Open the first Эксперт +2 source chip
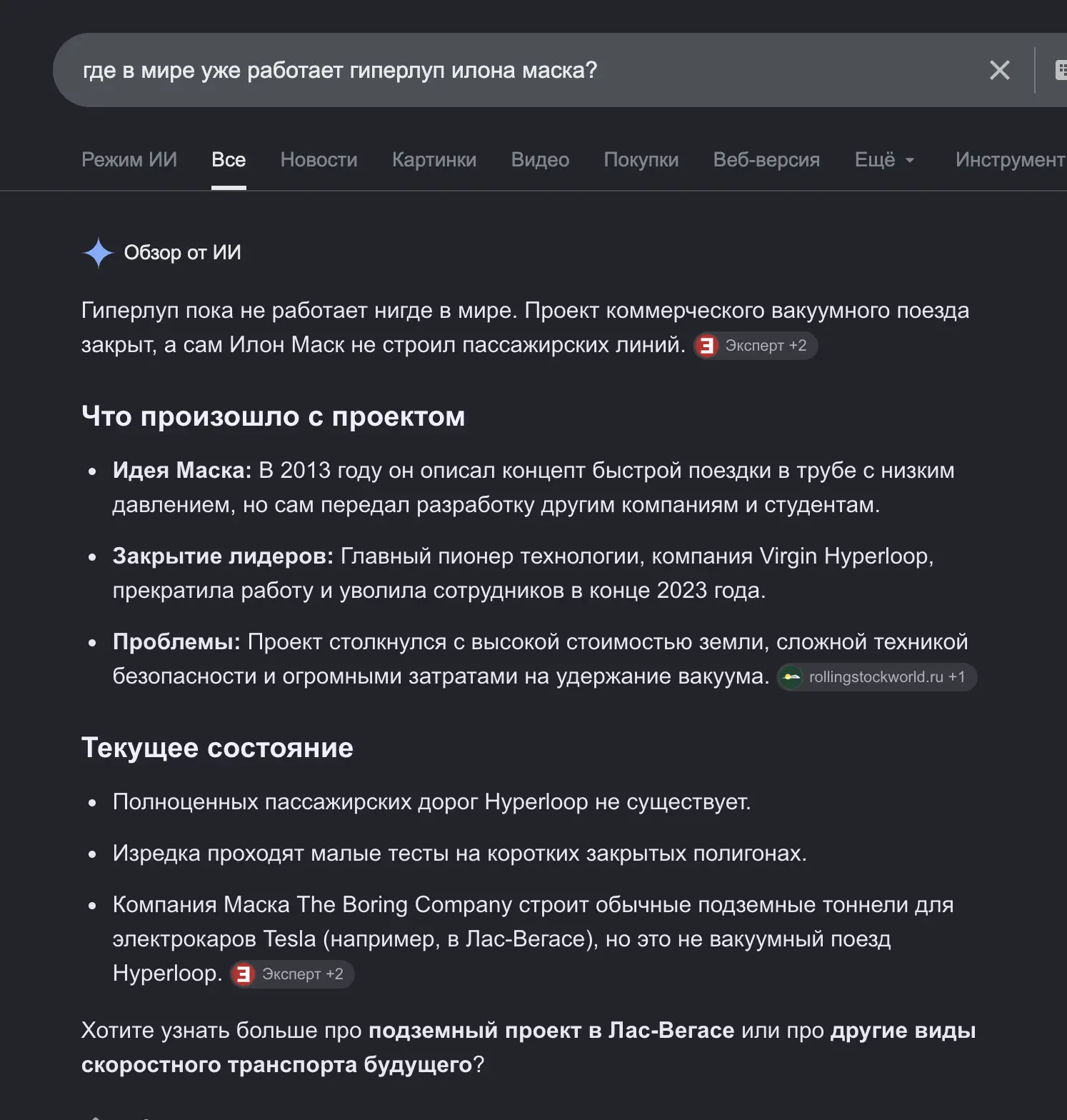This screenshot has height=1120, width=1067. point(756,346)
